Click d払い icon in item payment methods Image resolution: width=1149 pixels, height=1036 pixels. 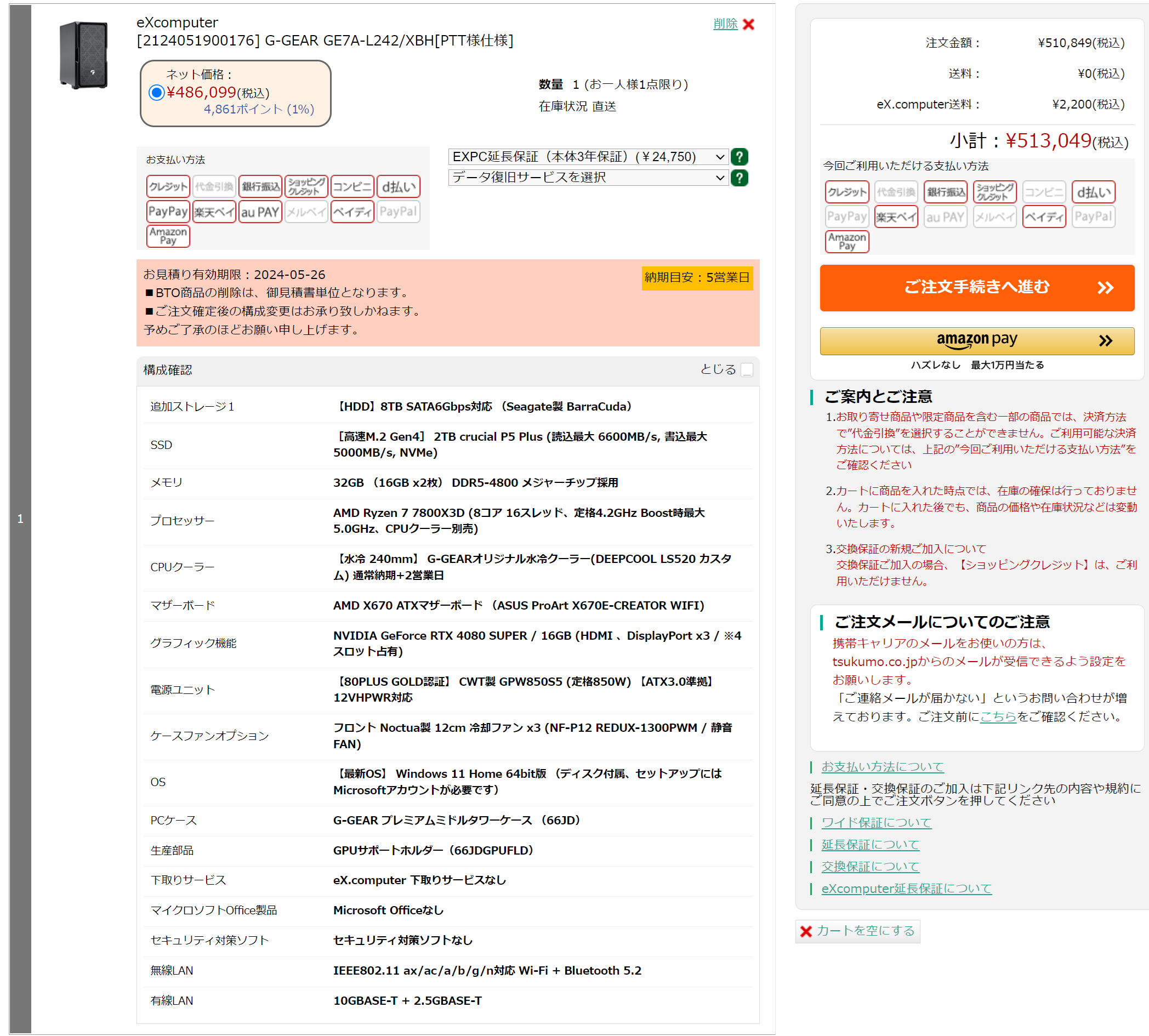[398, 187]
